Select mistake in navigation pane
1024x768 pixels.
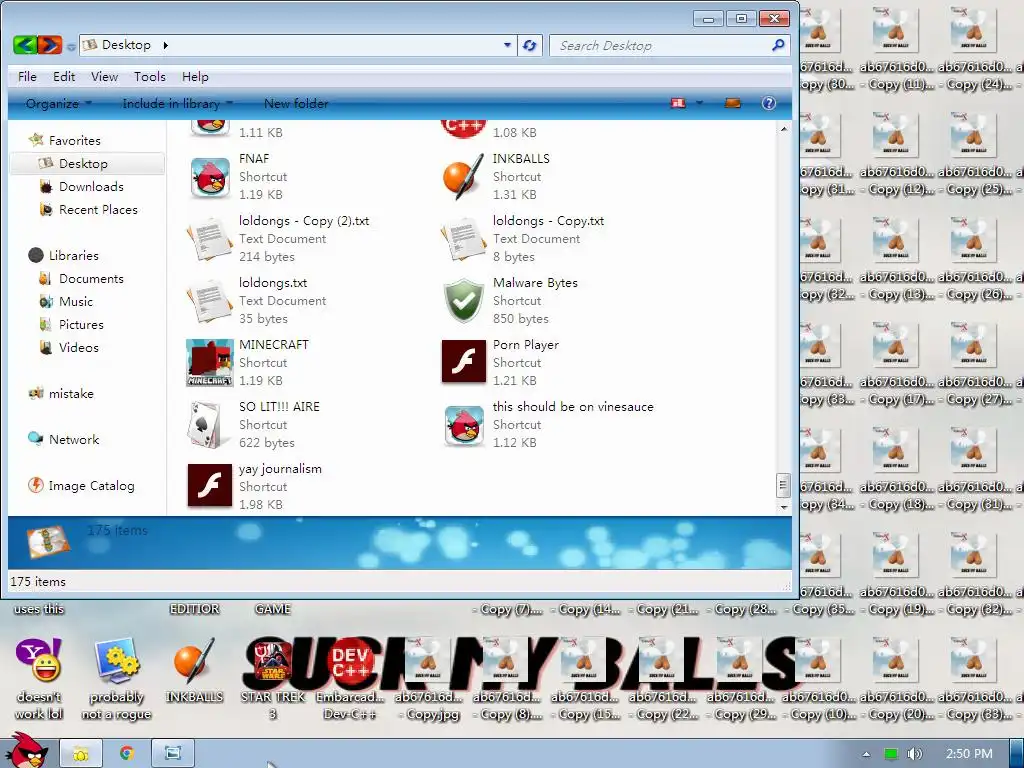[x=61, y=394]
